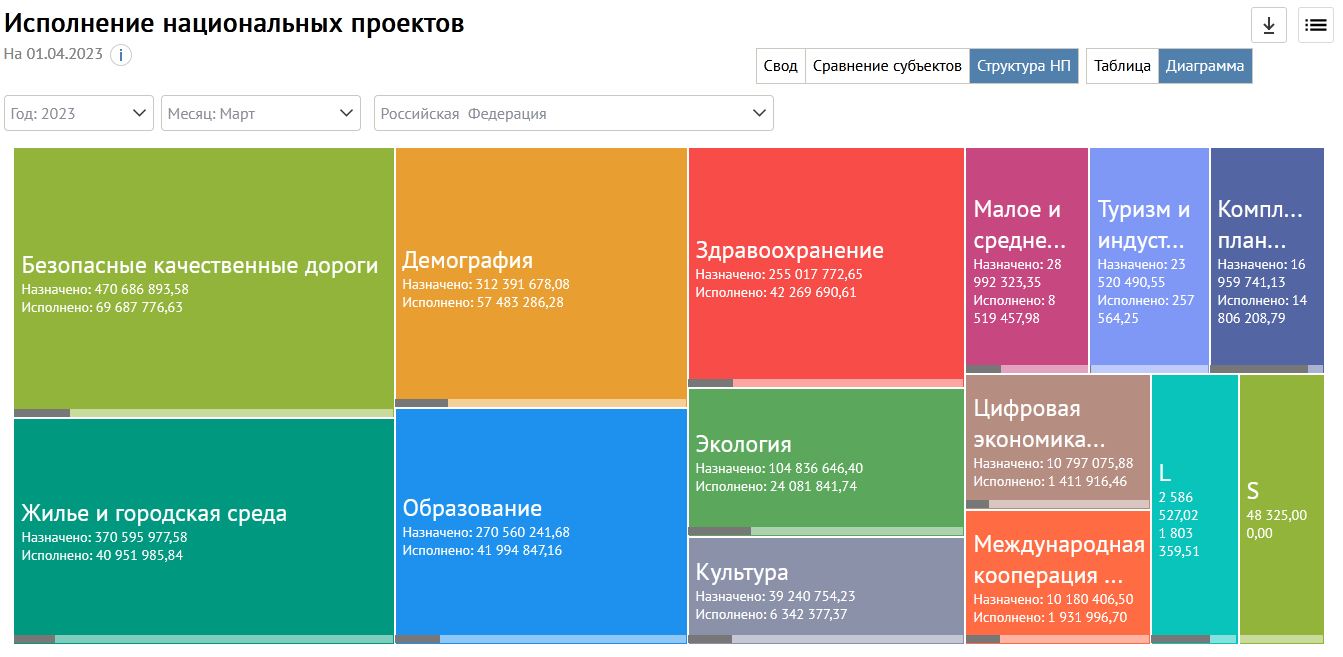This screenshot has height=657, width=1343.
Task: Open the blue Образование block
Action: pyautogui.click(x=541, y=523)
